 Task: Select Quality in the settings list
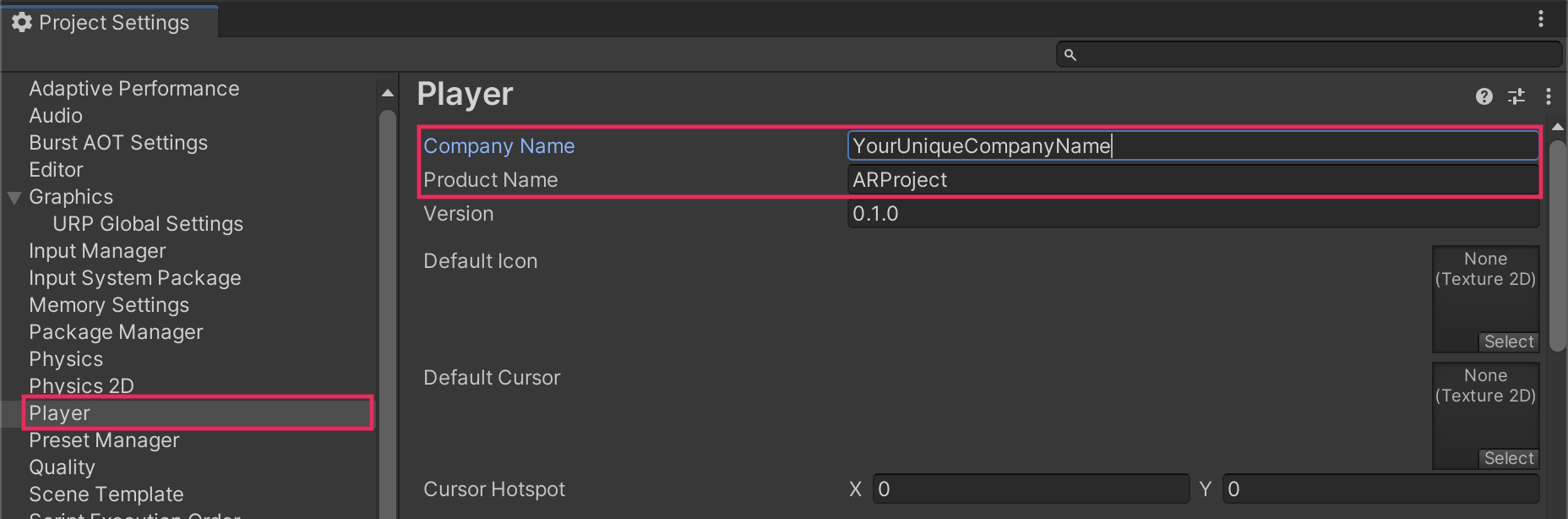coord(62,467)
